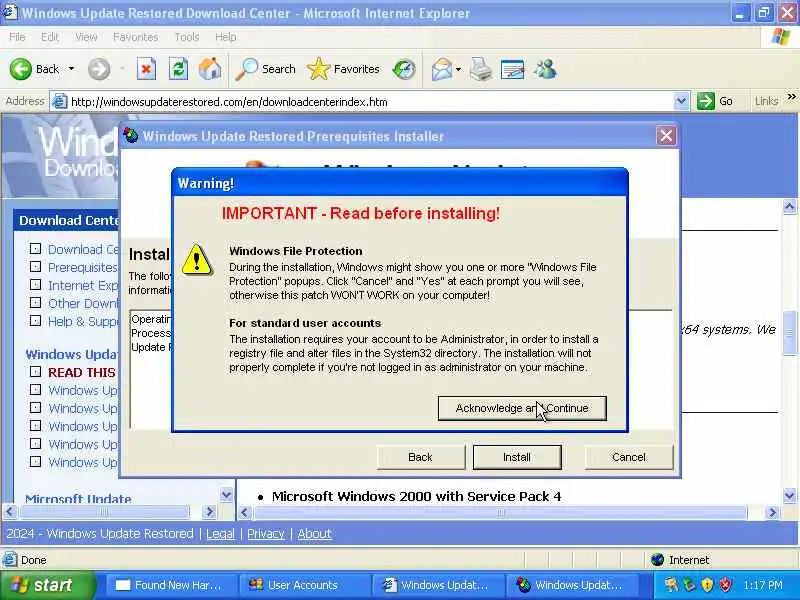Open the Favorites star in toolbar

click(x=319, y=69)
